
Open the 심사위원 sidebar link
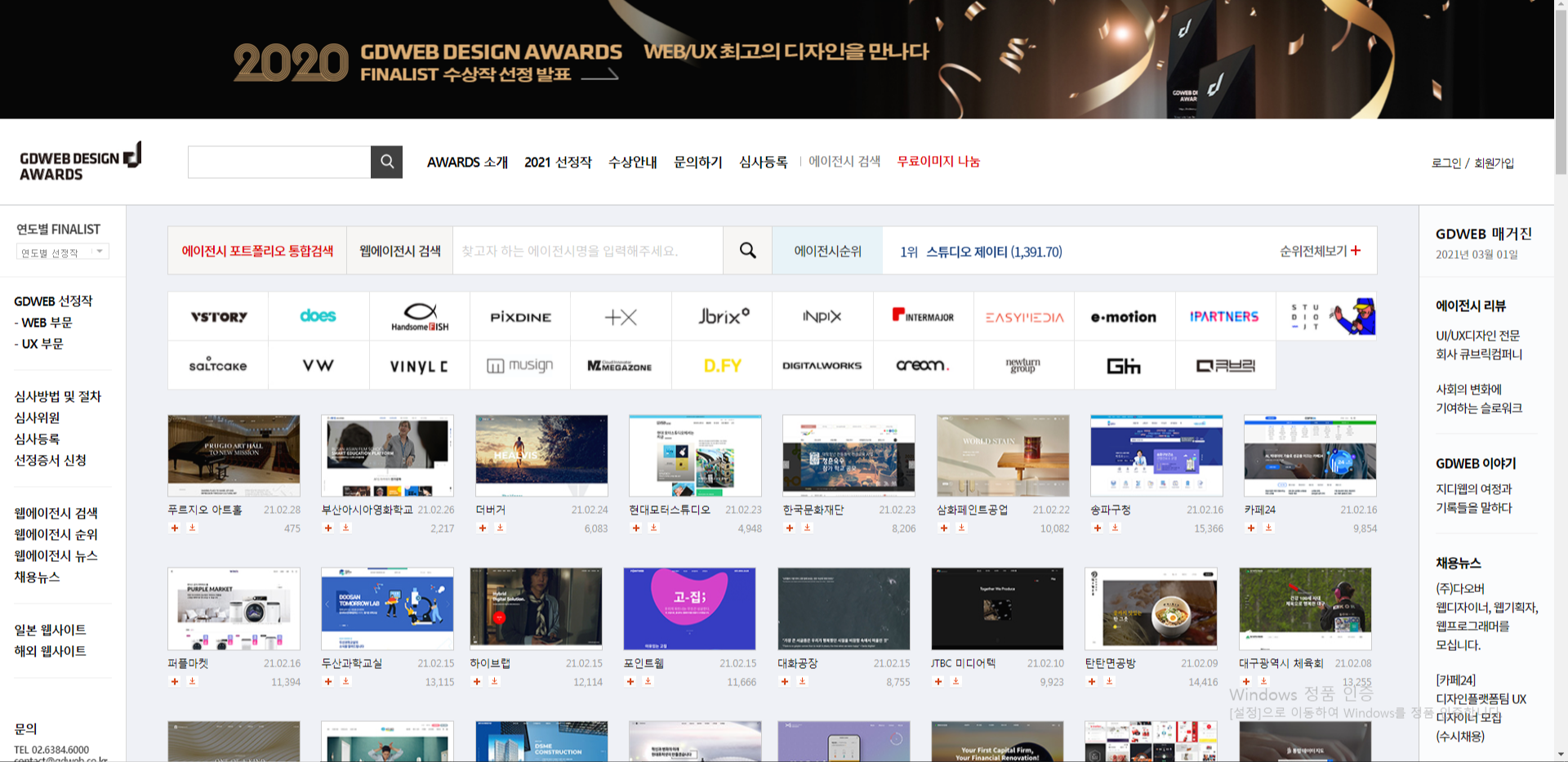37,417
